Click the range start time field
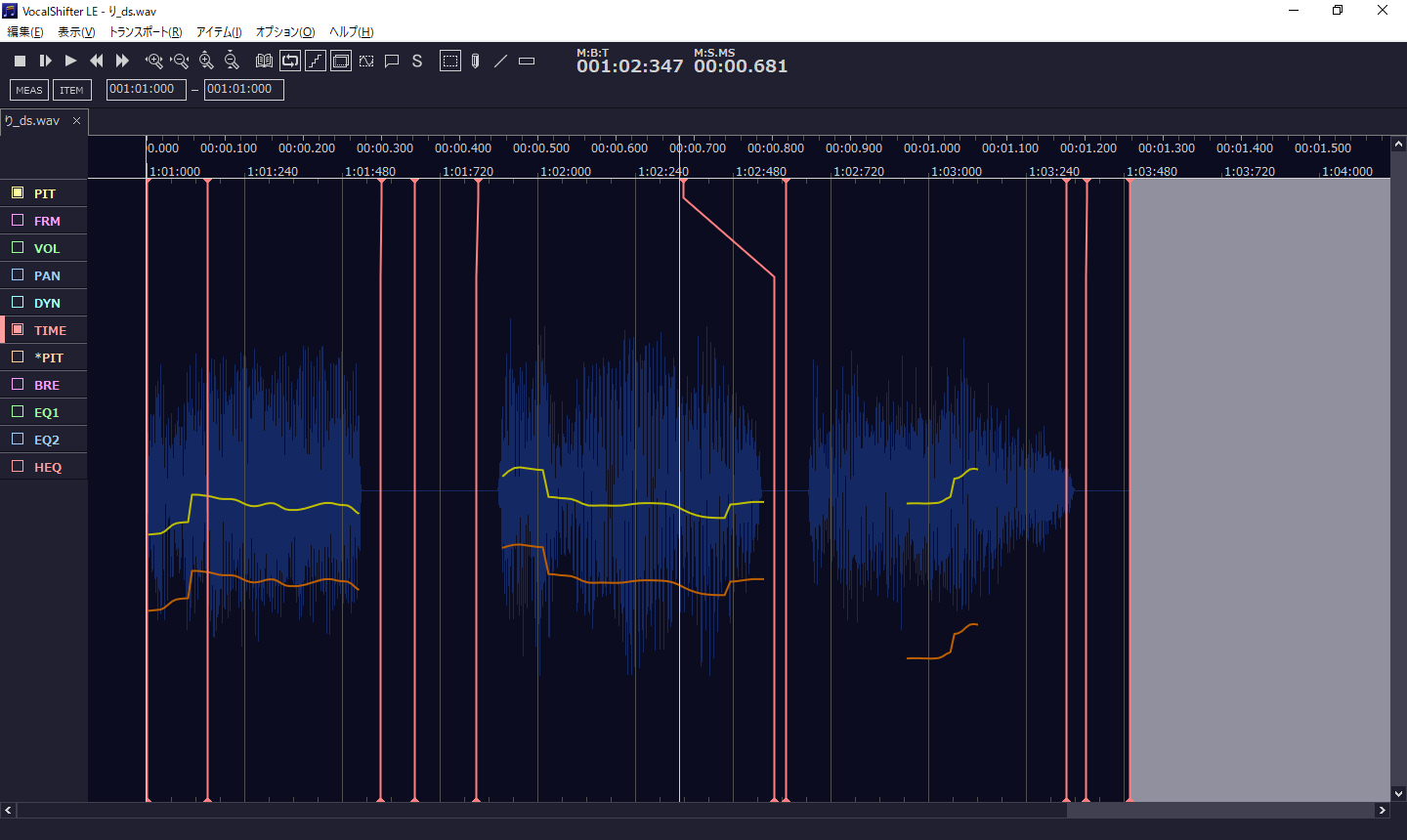 tap(146, 89)
